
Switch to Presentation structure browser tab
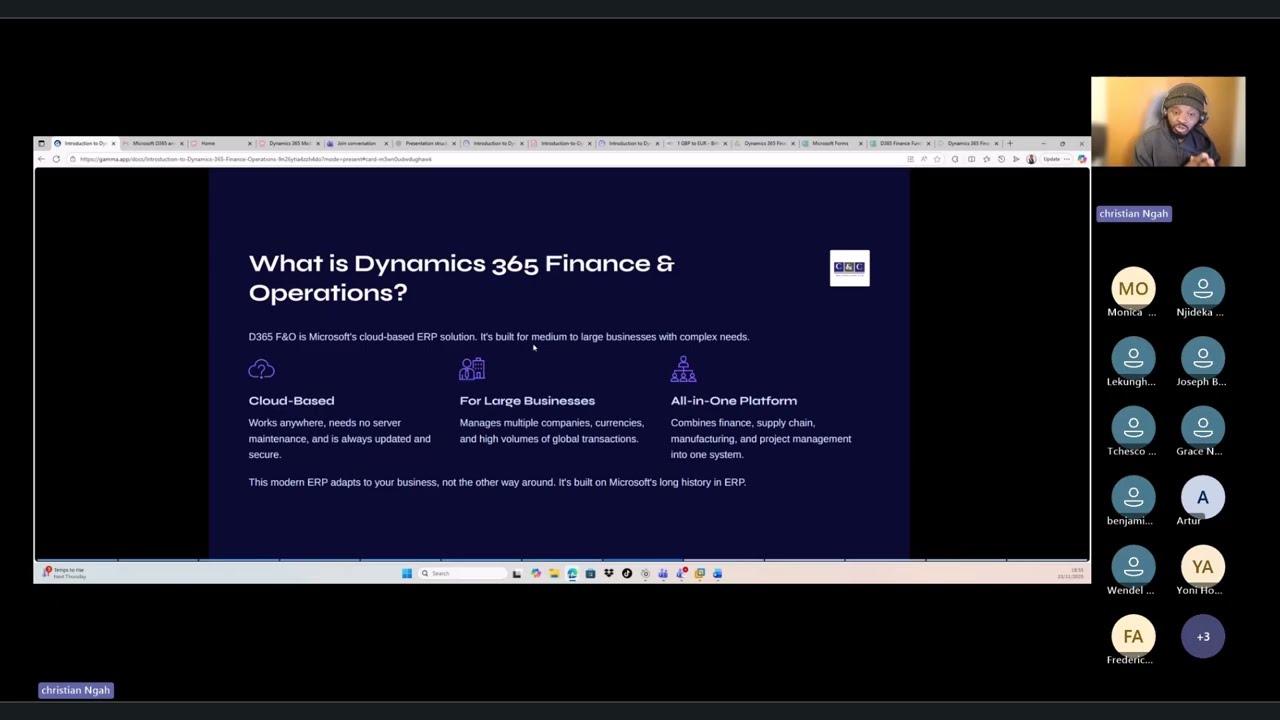[x=424, y=143]
